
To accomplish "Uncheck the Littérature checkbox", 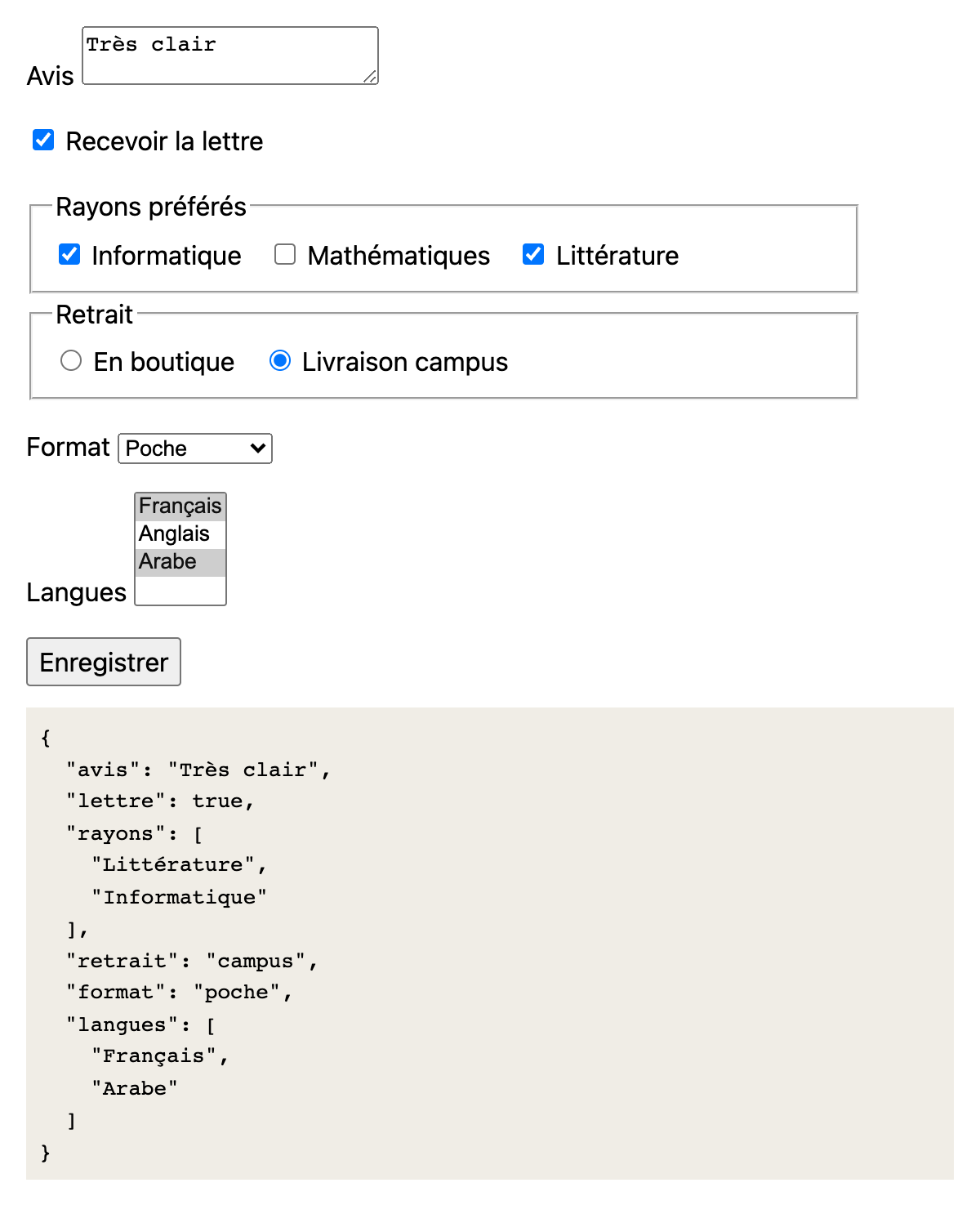I will pos(533,254).
